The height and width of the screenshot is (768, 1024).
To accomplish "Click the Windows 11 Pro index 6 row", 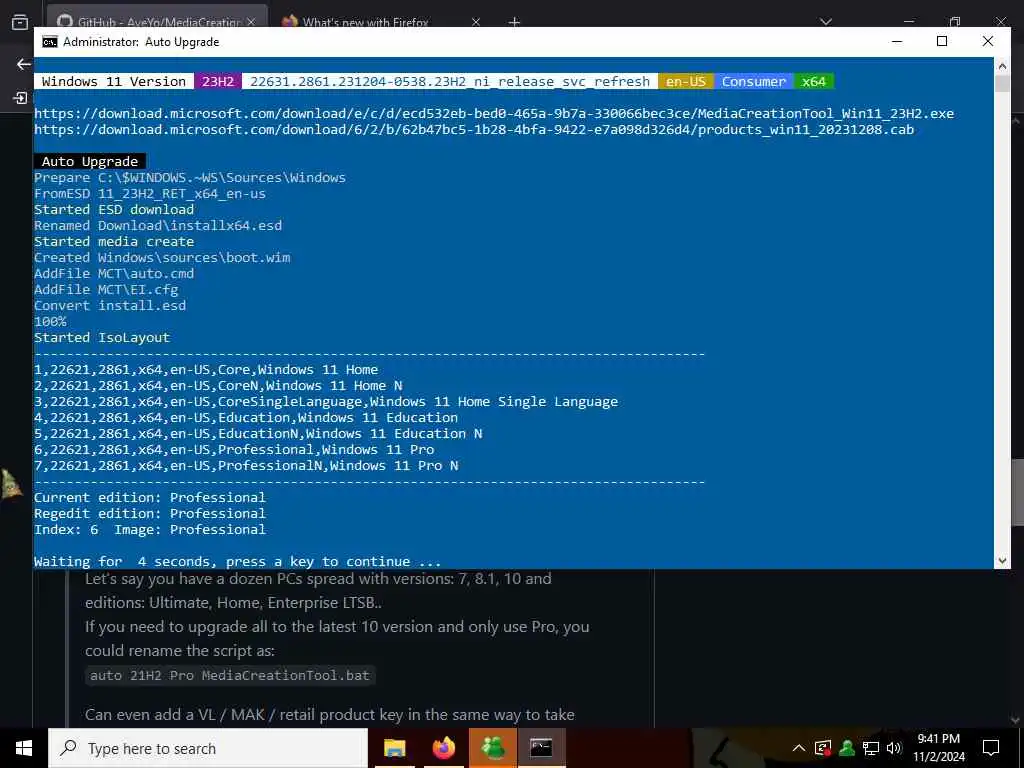I will click(234, 449).
